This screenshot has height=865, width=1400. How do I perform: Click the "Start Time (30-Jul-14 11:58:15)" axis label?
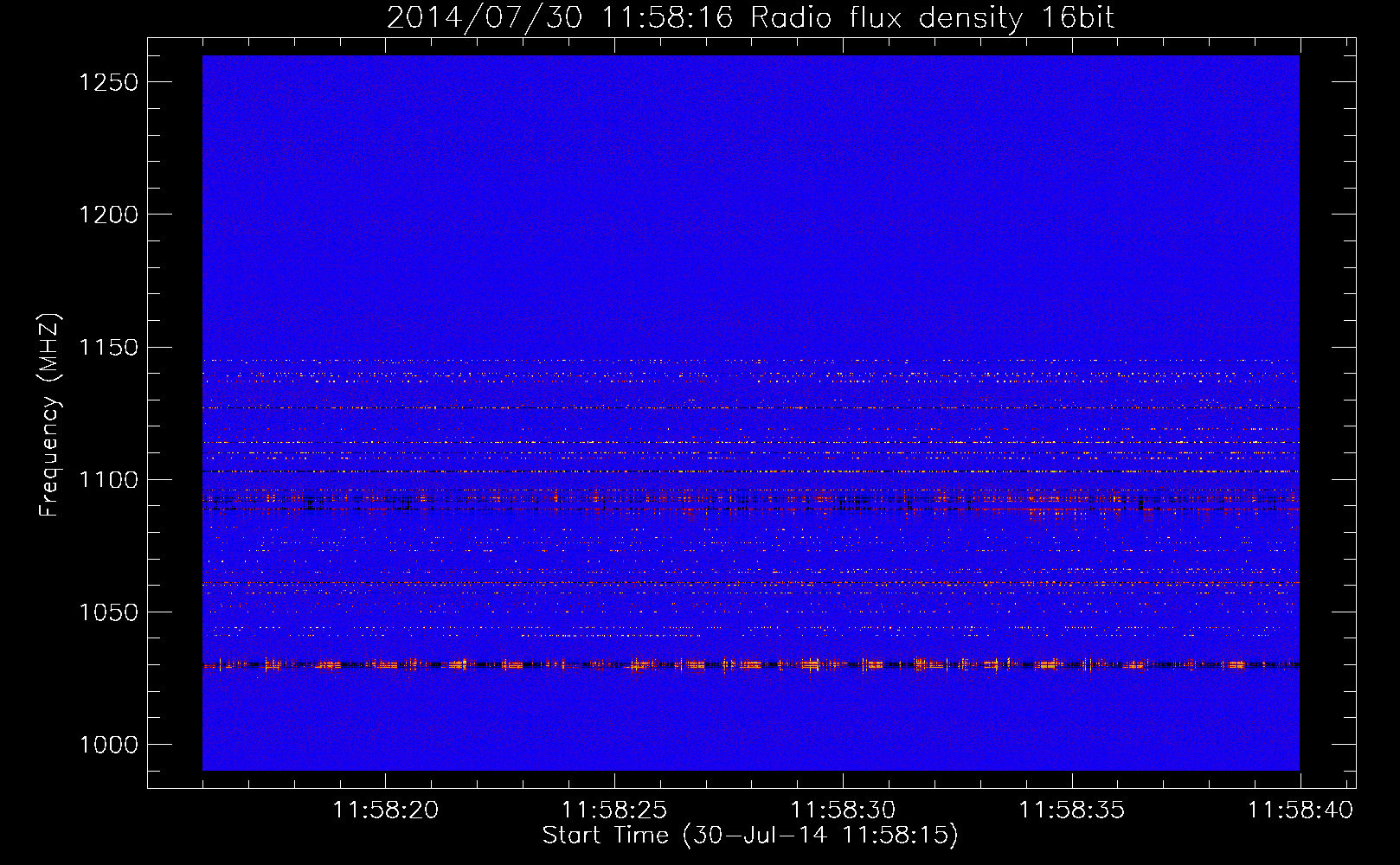pos(750,836)
